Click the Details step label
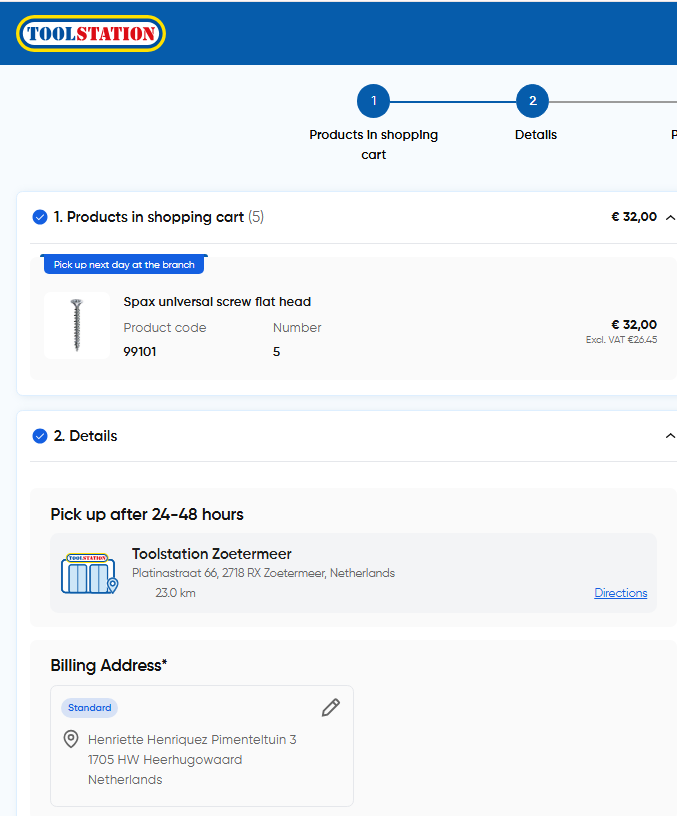The image size is (677, 816). coord(536,135)
